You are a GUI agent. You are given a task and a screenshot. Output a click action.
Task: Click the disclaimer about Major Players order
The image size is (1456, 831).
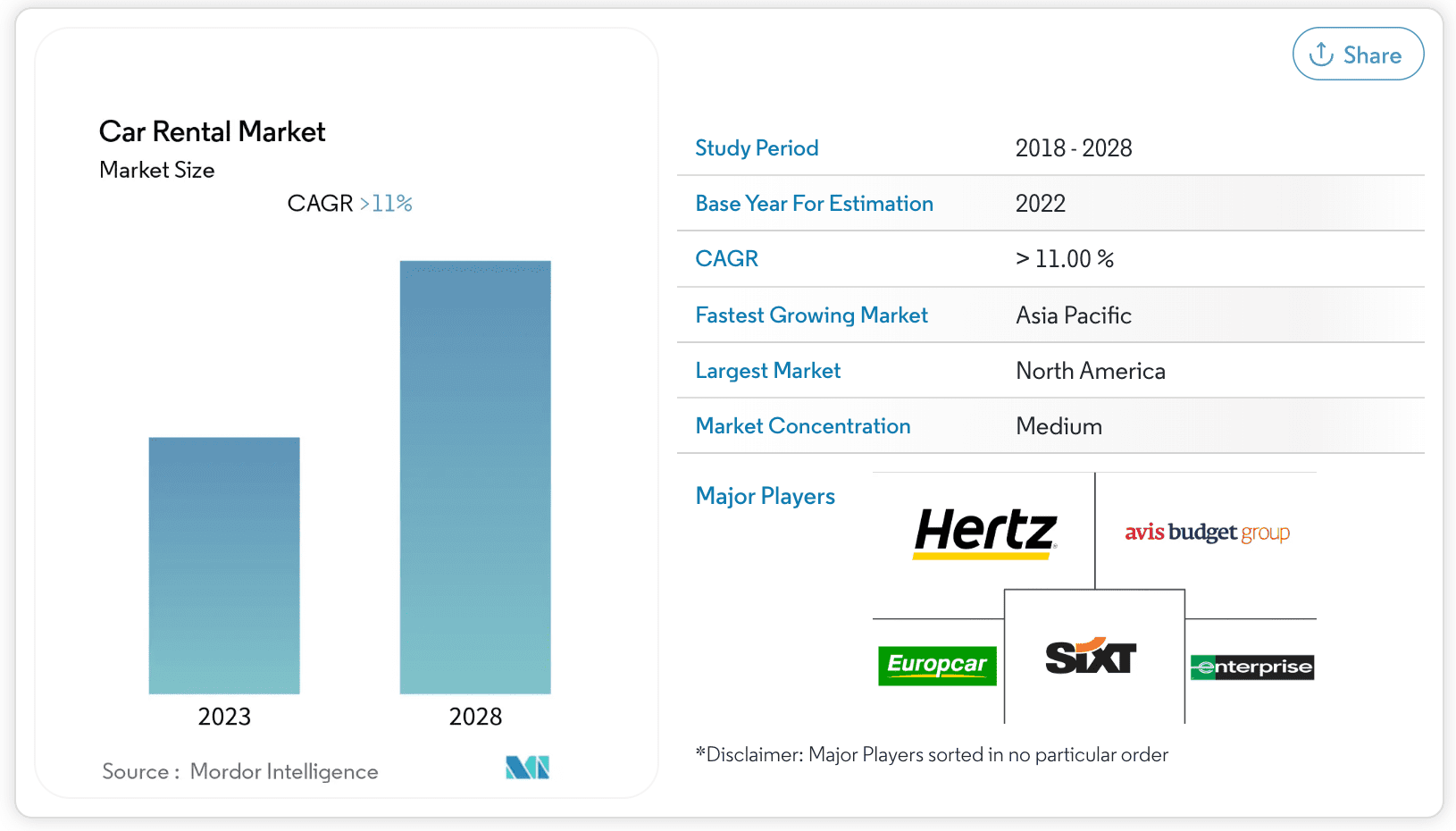pyautogui.click(x=932, y=755)
